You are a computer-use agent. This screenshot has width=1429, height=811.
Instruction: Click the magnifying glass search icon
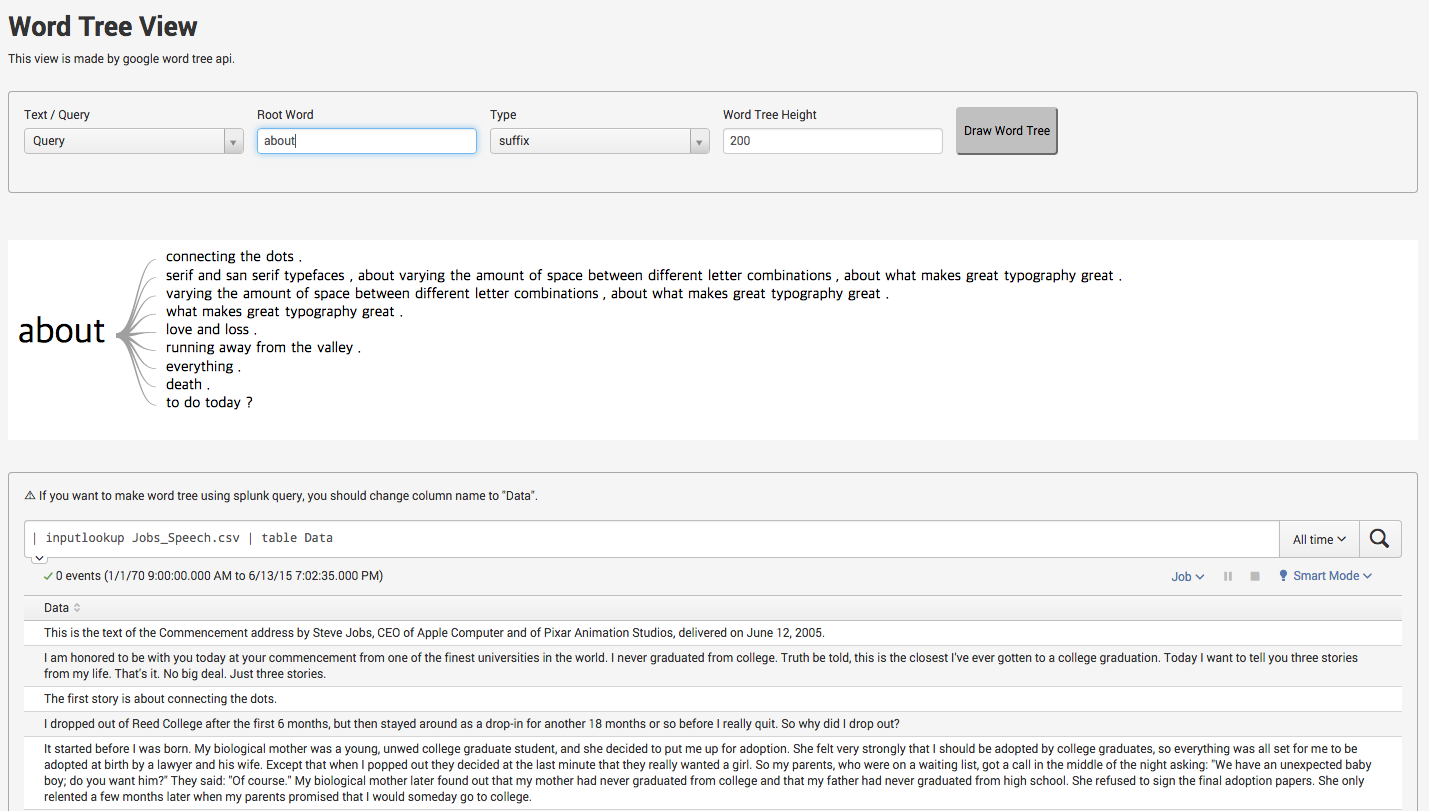tap(1379, 539)
